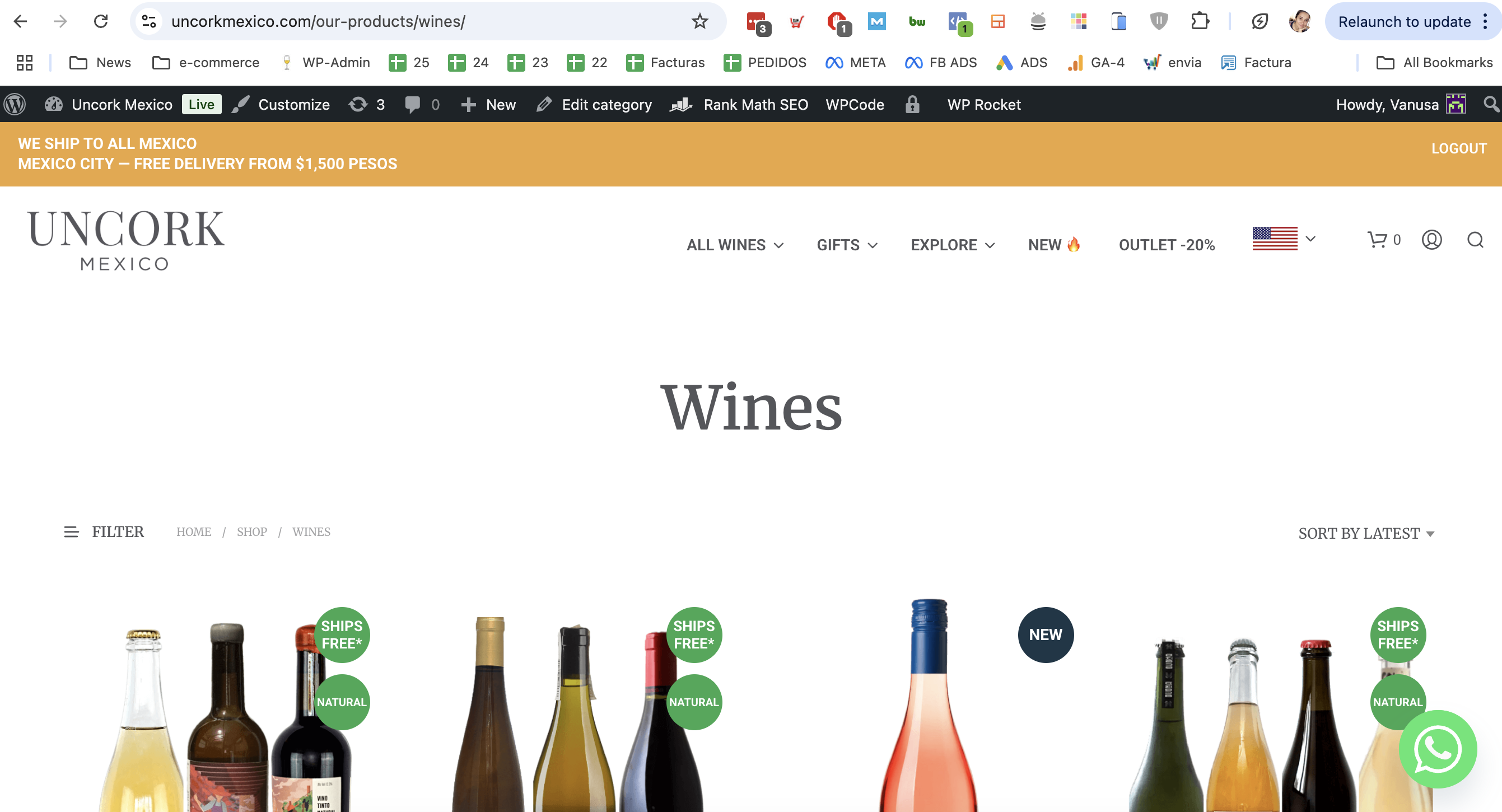Open WPCode in admin bar
The width and height of the screenshot is (1502, 812).
(x=855, y=104)
